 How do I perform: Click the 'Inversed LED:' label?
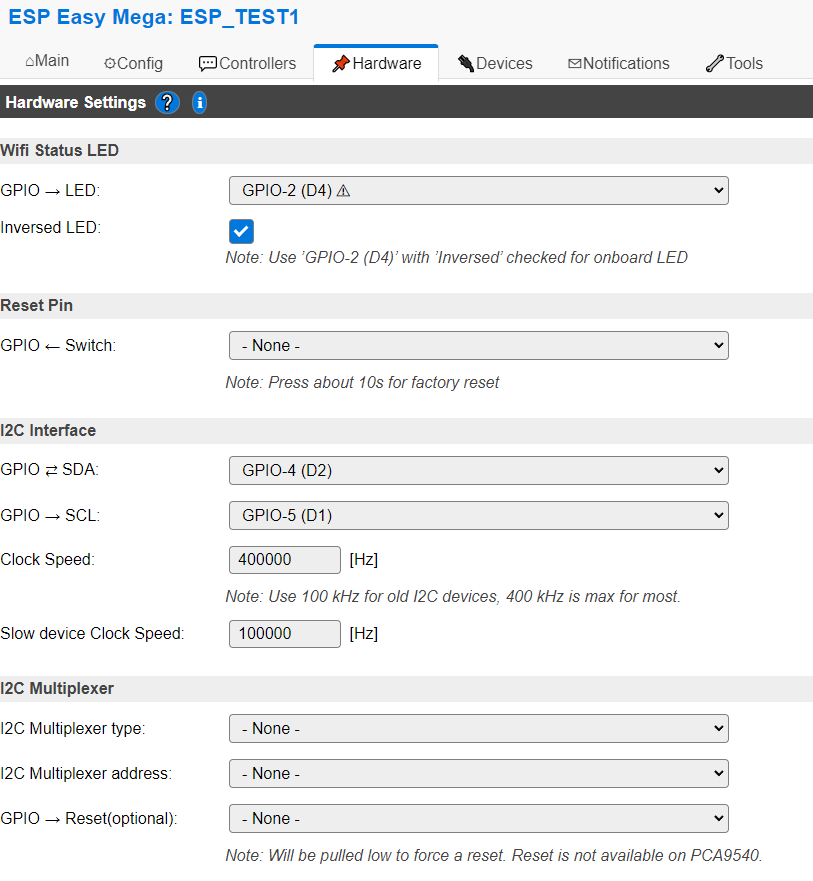click(51, 228)
